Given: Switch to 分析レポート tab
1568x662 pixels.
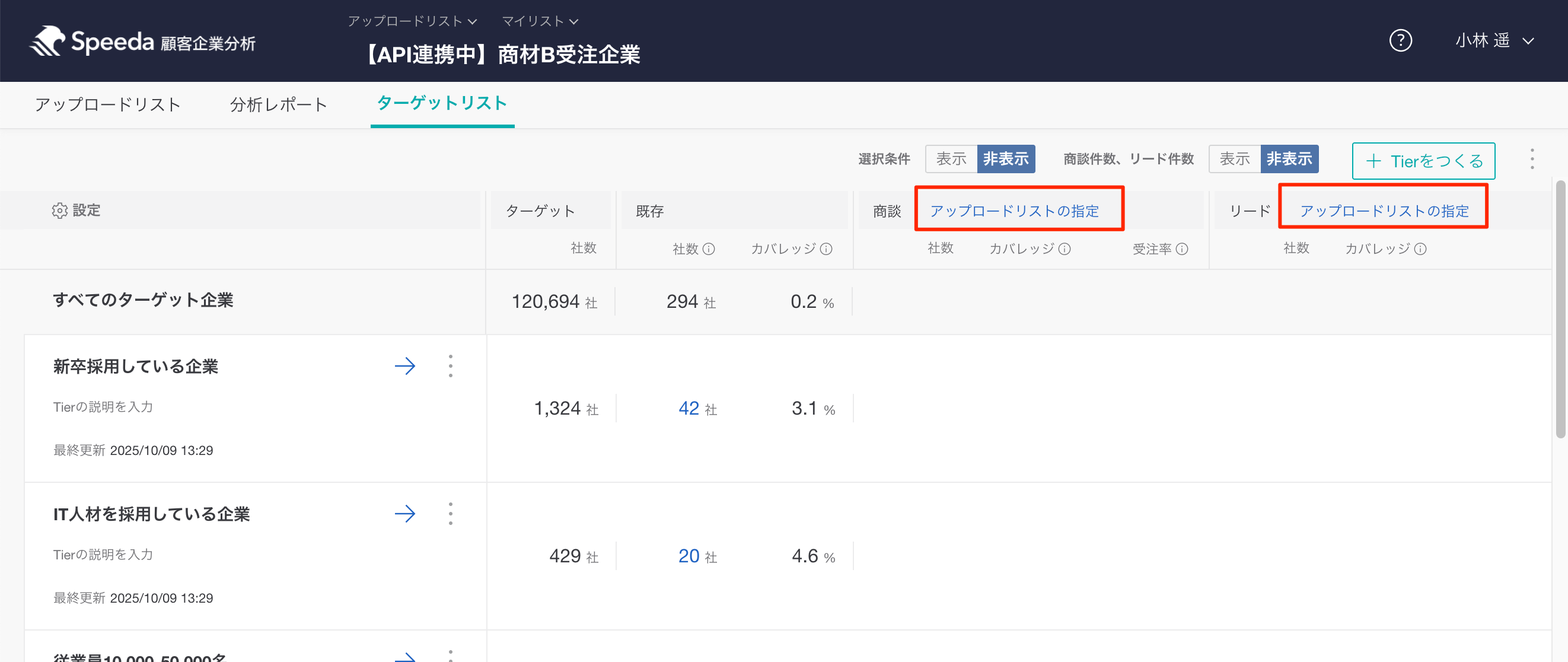Looking at the screenshot, I should click(x=279, y=105).
